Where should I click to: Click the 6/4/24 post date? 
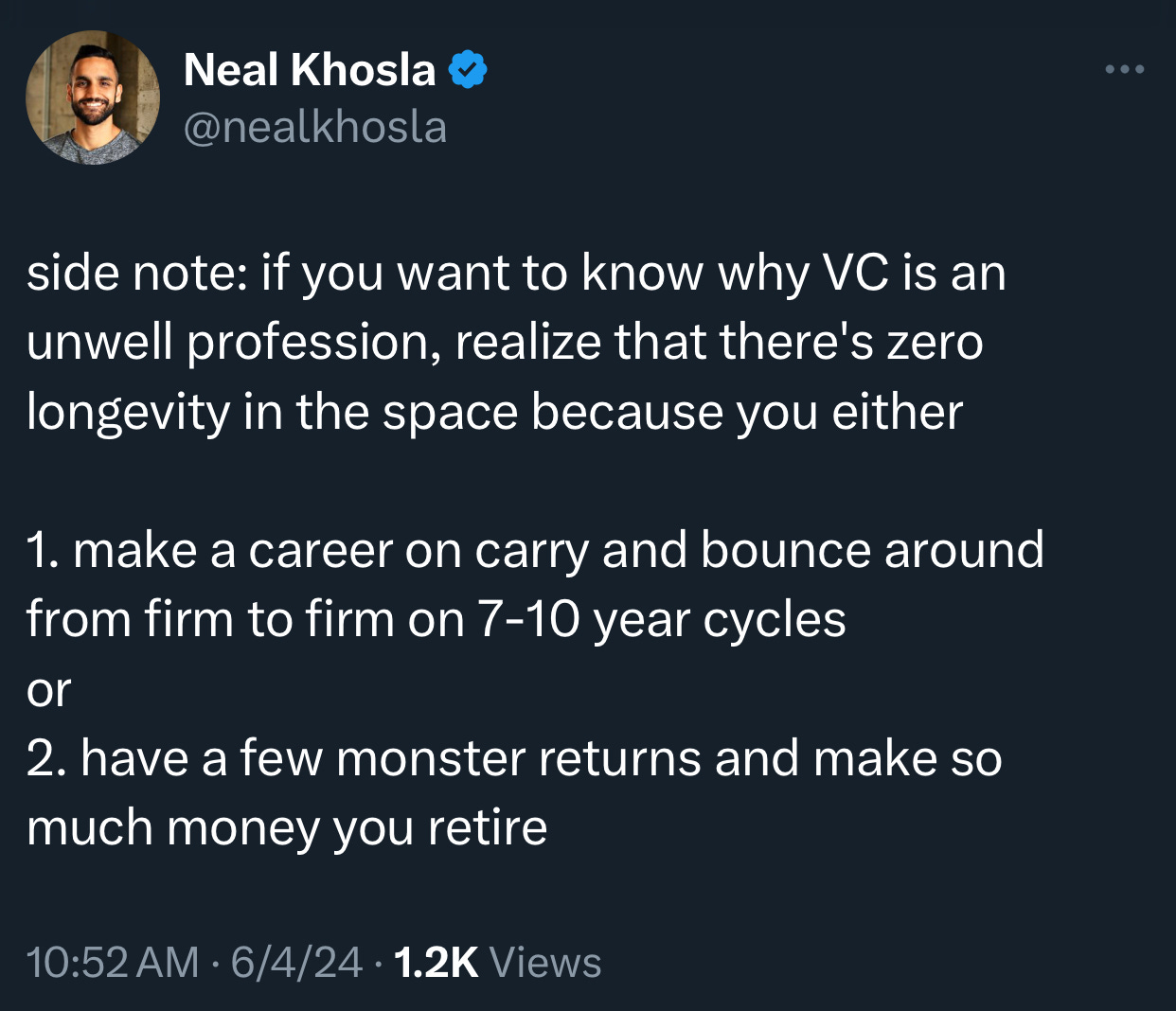click(x=295, y=962)
